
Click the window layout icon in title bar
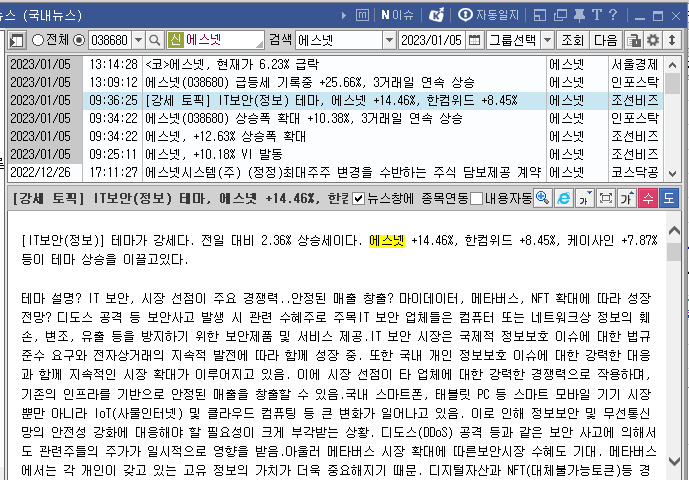coord(540,15)
